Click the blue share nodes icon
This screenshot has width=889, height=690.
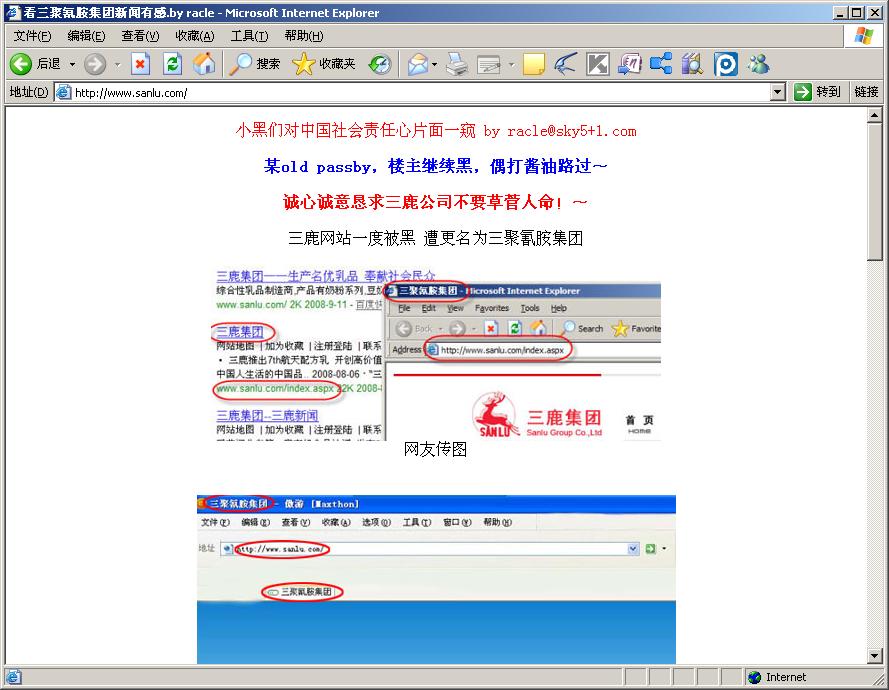[661, 64]
